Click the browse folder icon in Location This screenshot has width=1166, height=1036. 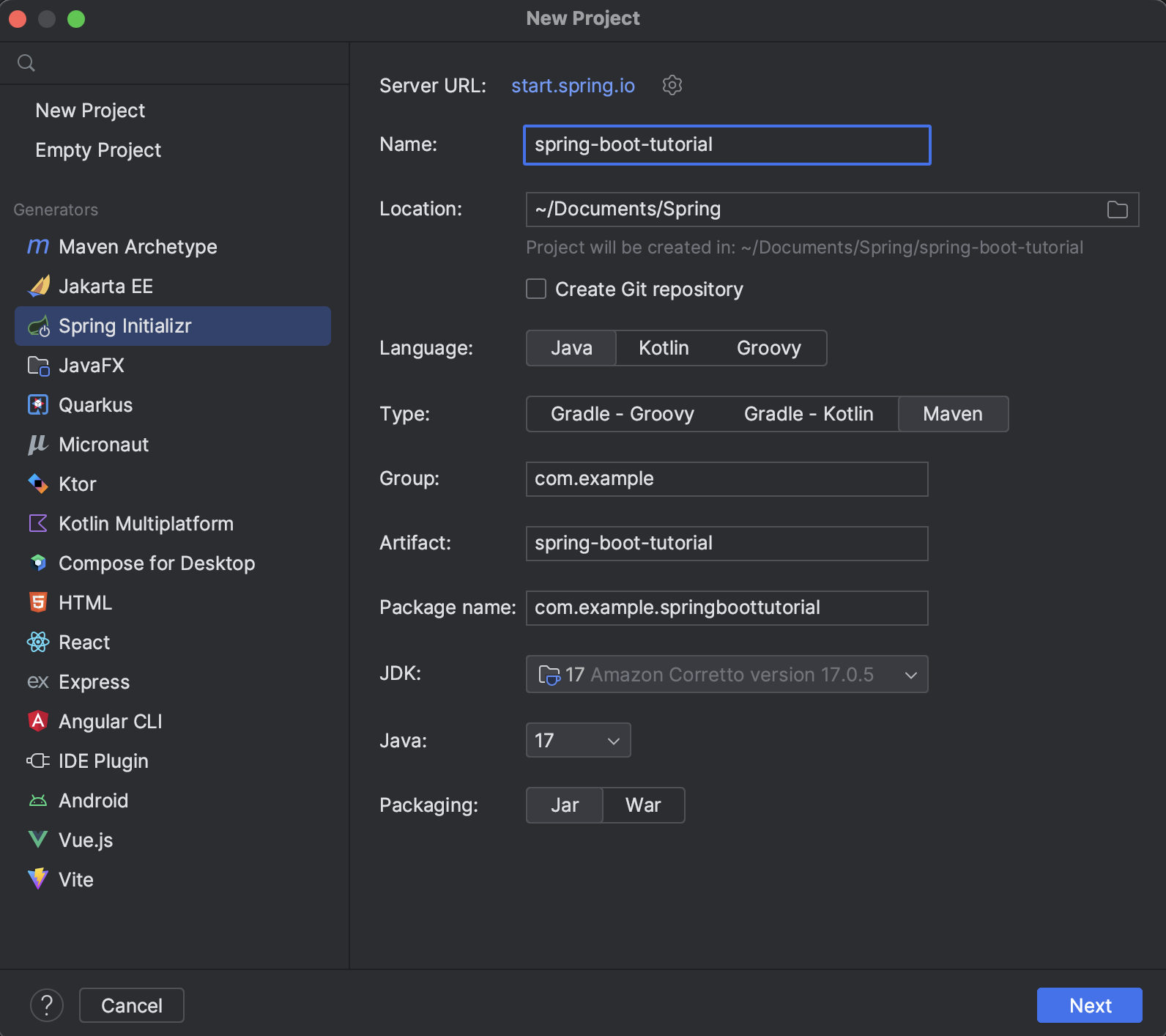pos(1117,210)
